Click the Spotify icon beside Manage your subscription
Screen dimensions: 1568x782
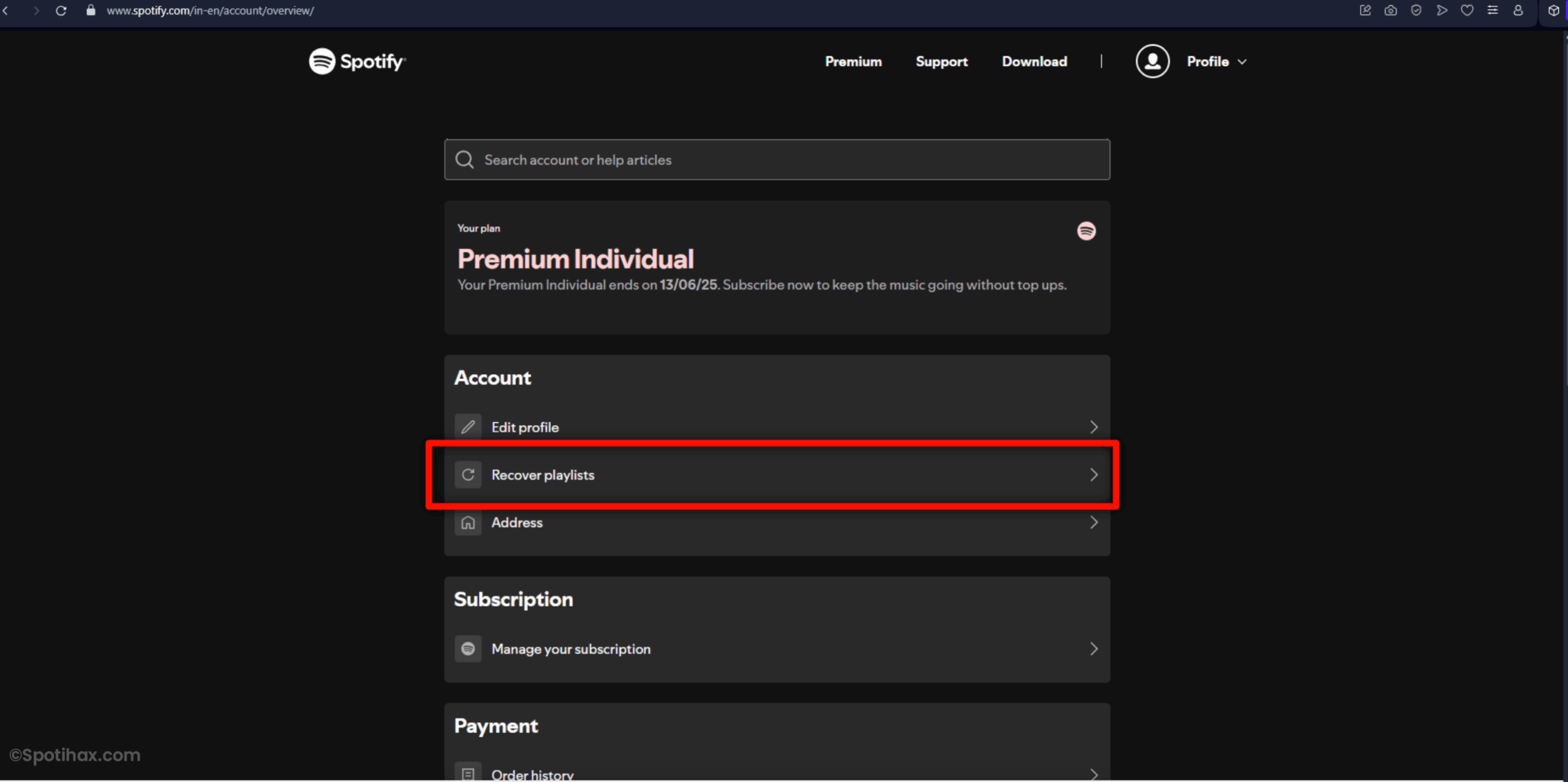click(468, 649)
